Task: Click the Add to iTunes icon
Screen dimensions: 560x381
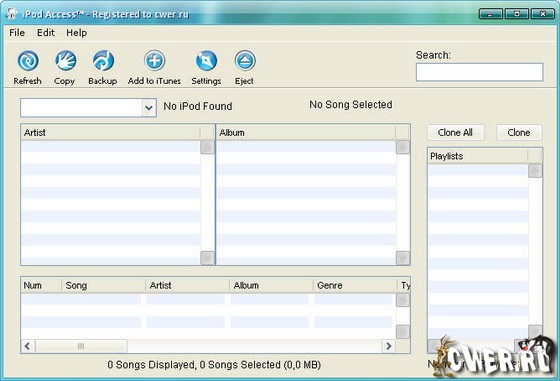Action: pyautogui.click(x=154, y=61)
